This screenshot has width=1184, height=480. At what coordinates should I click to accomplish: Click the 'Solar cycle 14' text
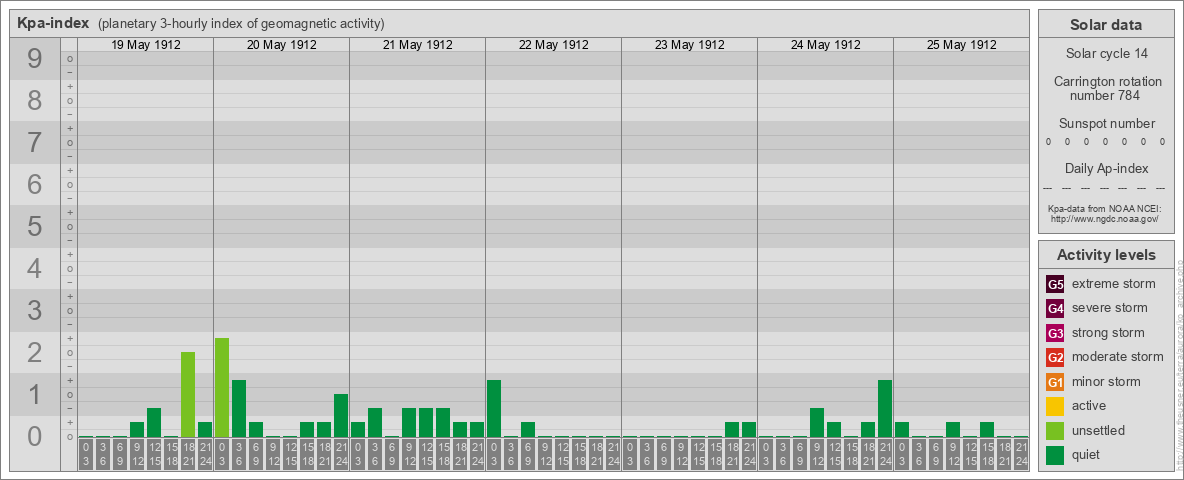(1106, 54)
